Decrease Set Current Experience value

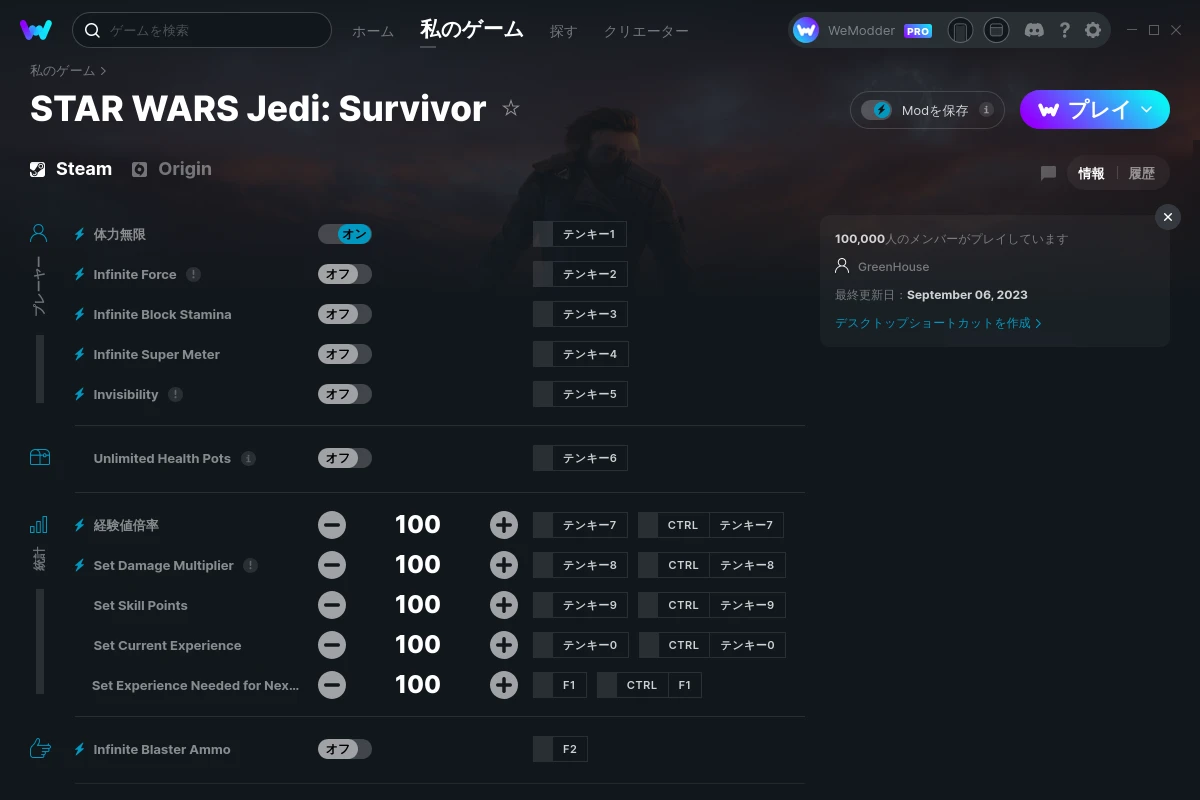(x=332, y=645)
